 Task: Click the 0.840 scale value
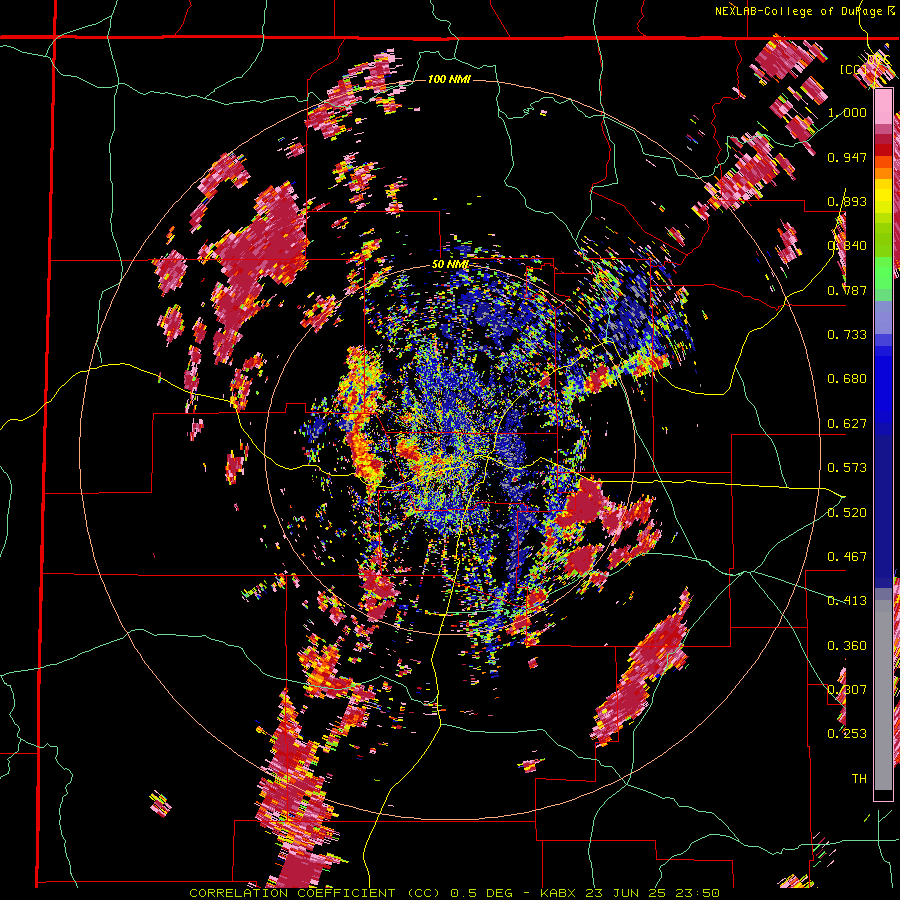click(x=847, y=246)
